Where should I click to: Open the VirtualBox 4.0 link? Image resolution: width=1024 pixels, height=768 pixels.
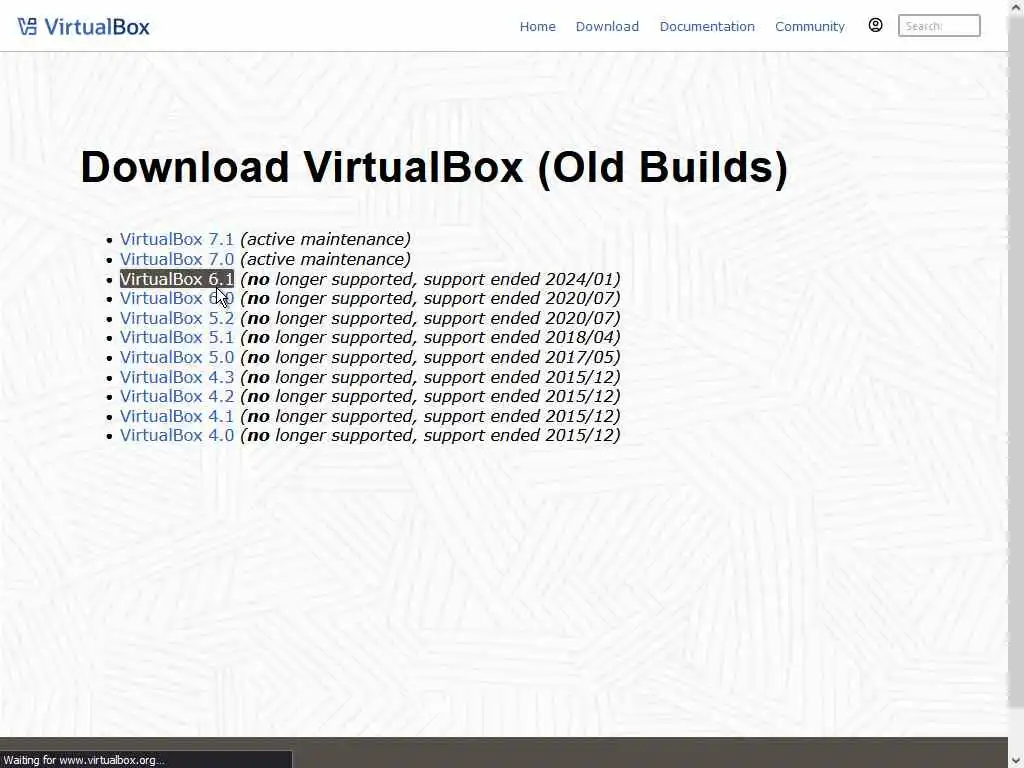coord(177,436)
